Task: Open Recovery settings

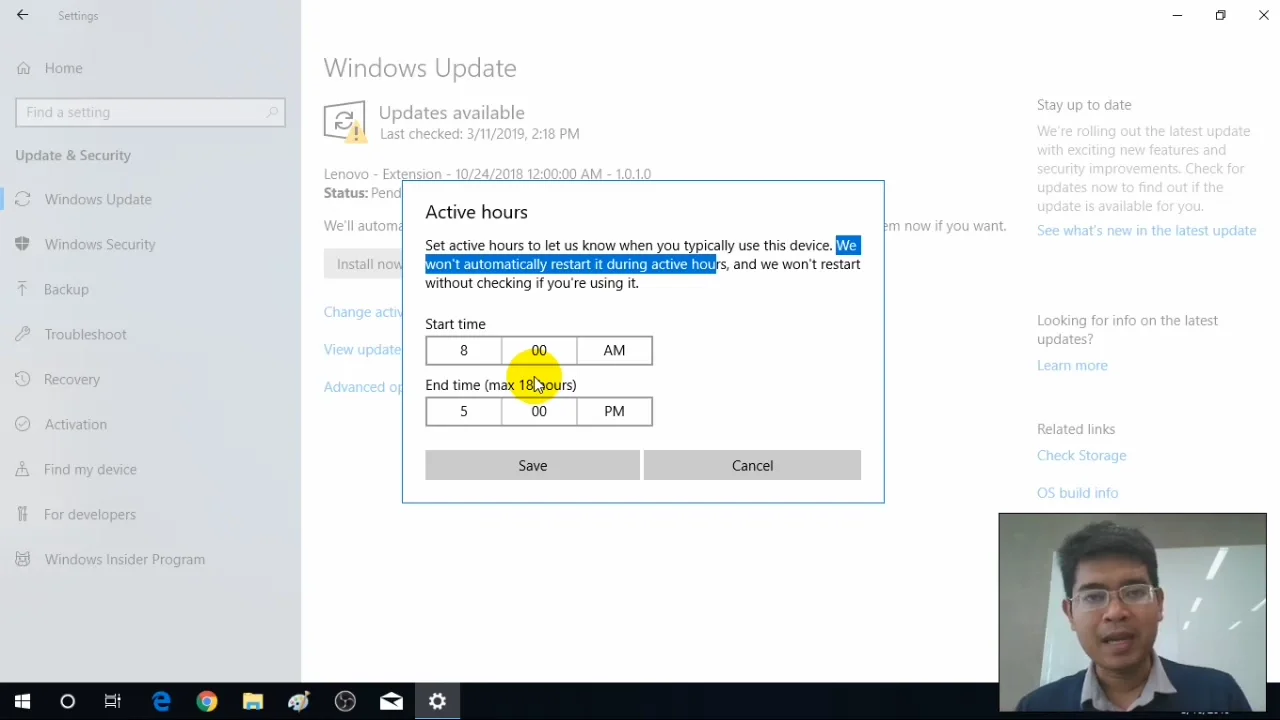Action: 71,379
